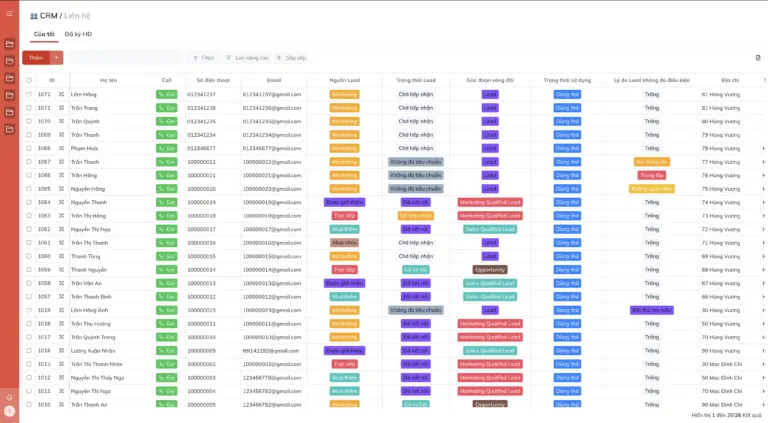Open record detail icon for ID 1057
Image resolution: width=768 pixels, height=423 pixels.
62,296
